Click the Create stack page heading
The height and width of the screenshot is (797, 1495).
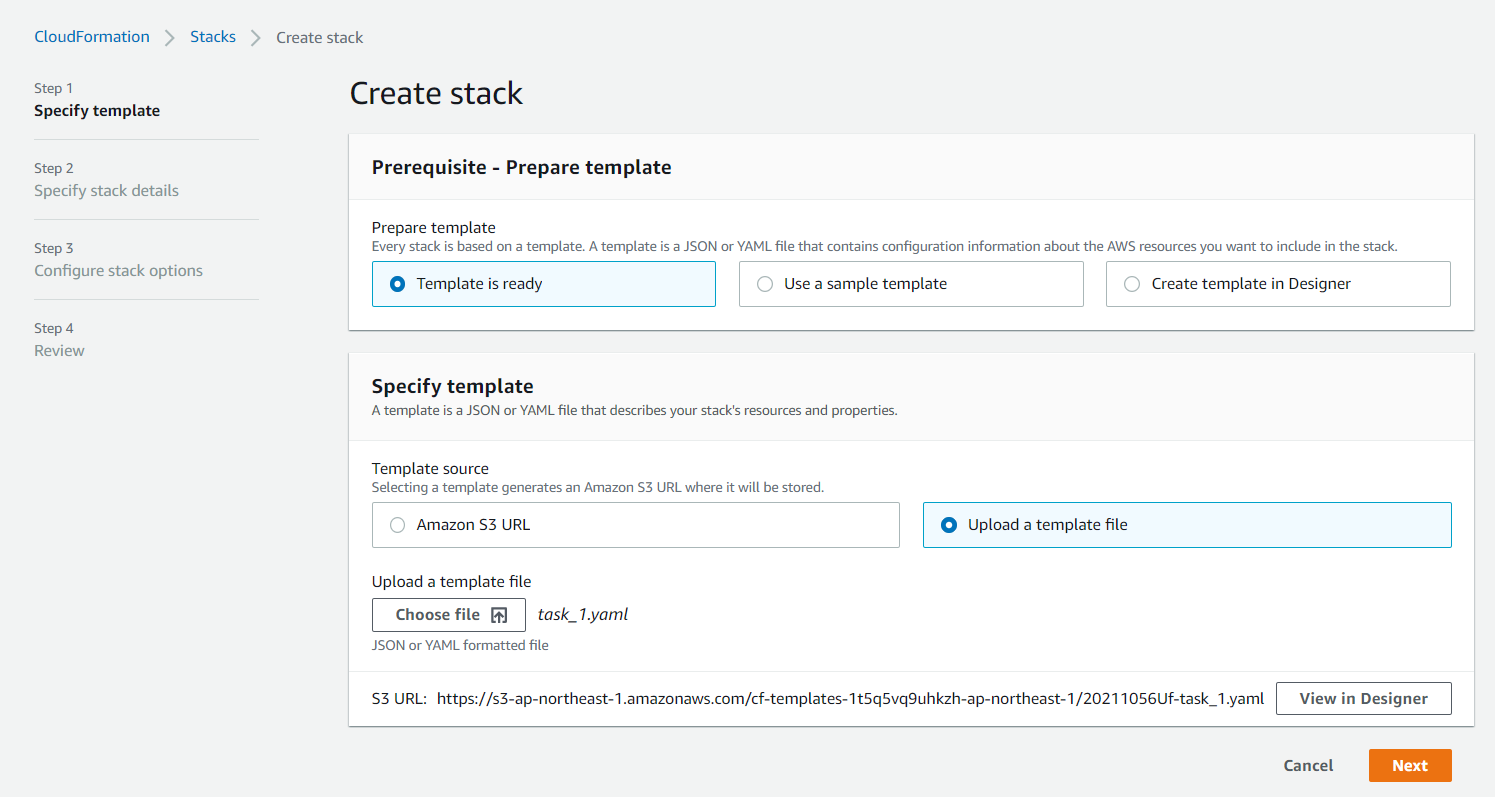pos(436,94)
